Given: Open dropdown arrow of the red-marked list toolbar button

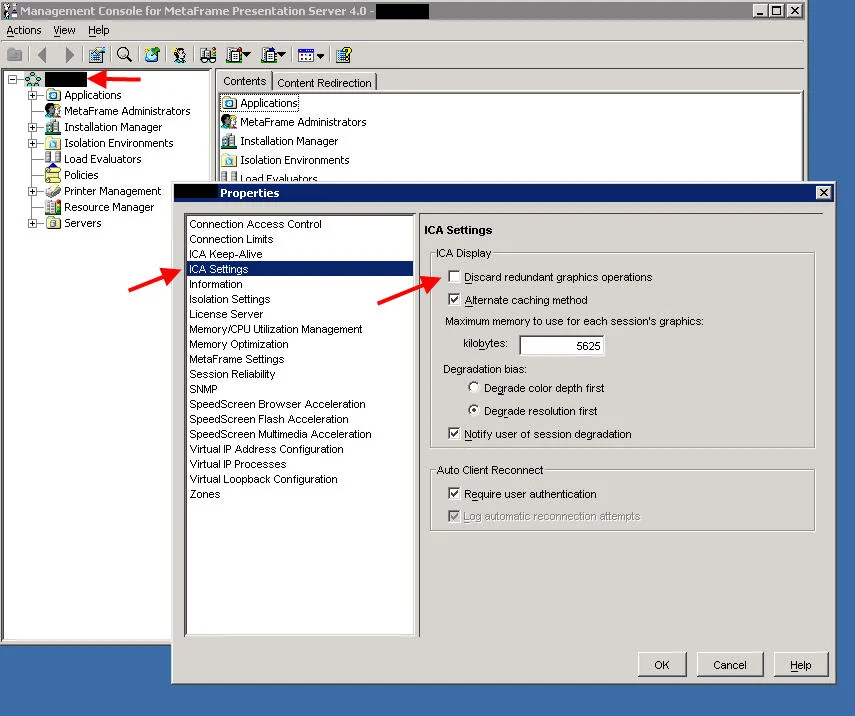Looking at the screenshot, I should (x=247, y=55).
